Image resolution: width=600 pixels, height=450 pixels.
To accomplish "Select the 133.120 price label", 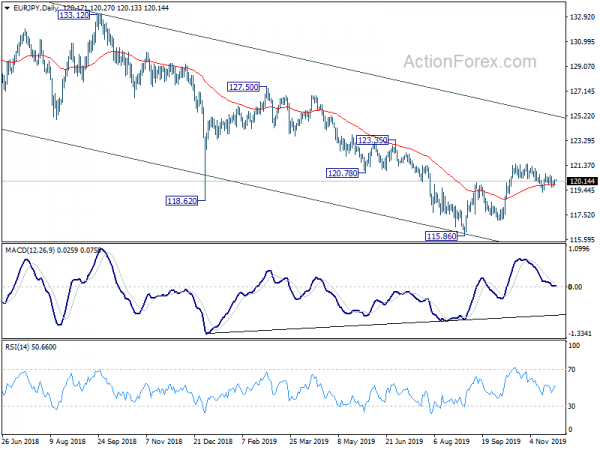I will (x=74, y=15).
